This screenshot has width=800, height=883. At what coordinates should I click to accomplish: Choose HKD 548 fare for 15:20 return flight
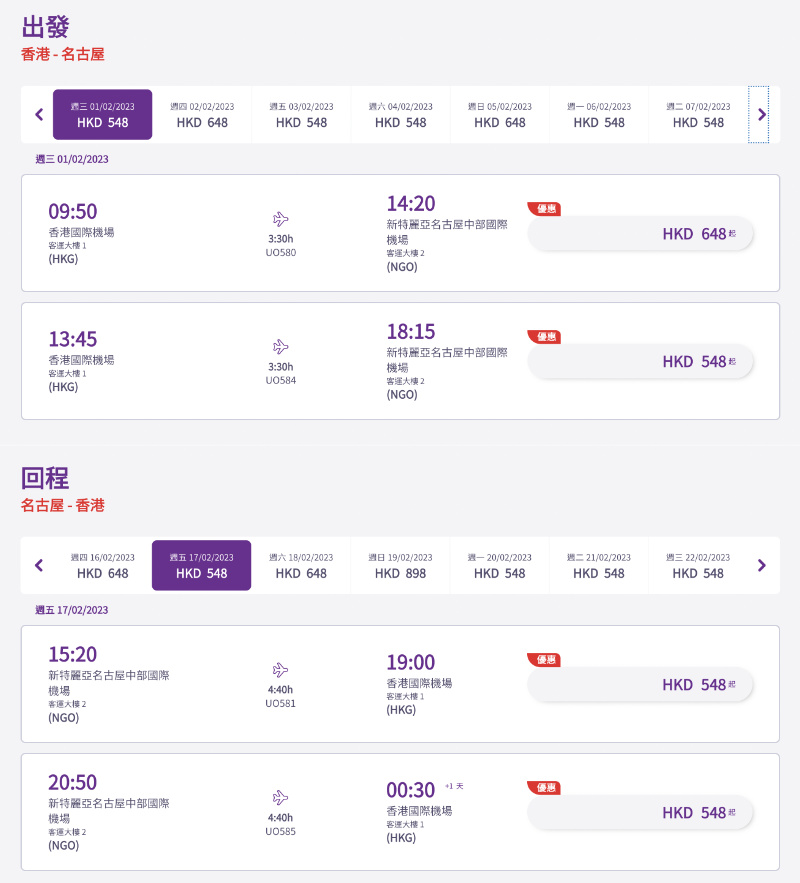640,685
